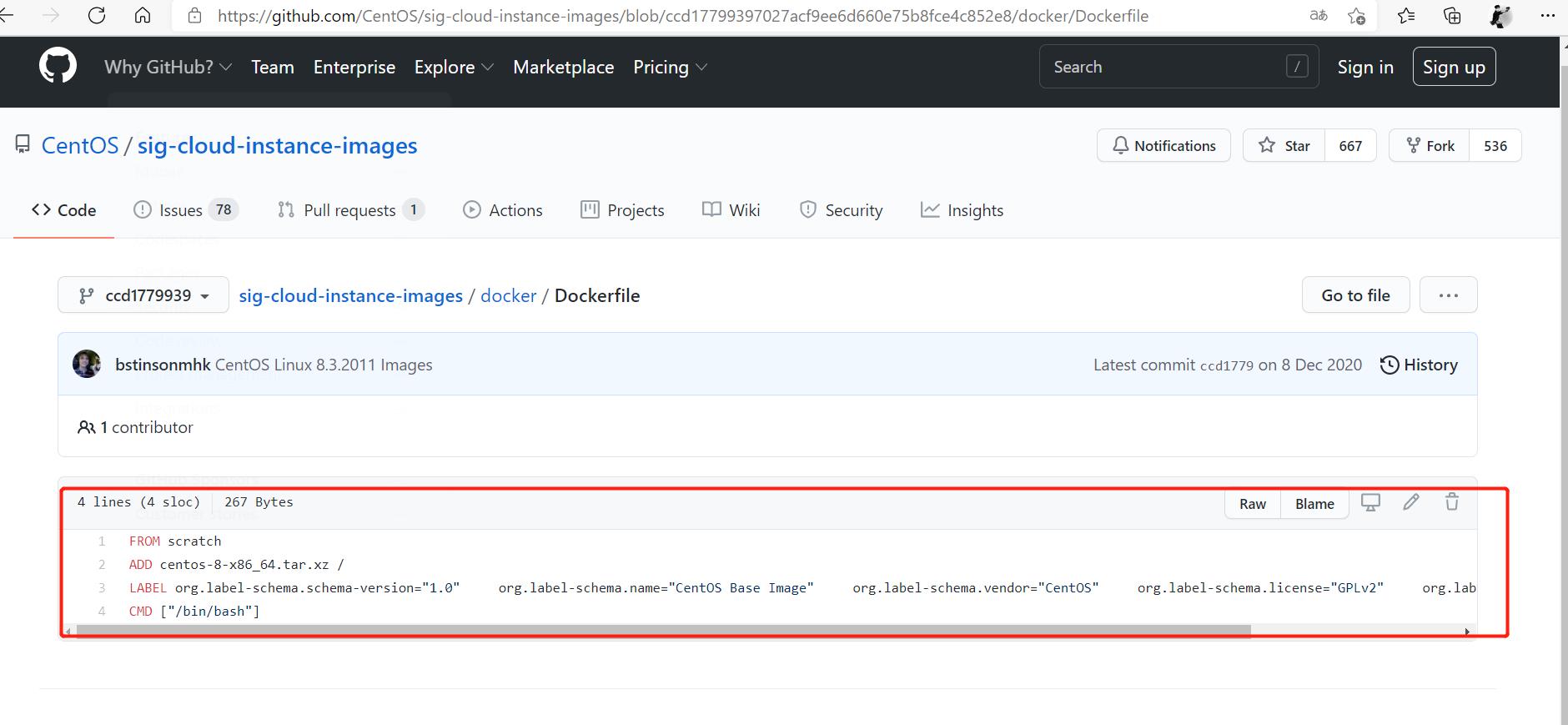Click the Blame button

[1314, 503]
